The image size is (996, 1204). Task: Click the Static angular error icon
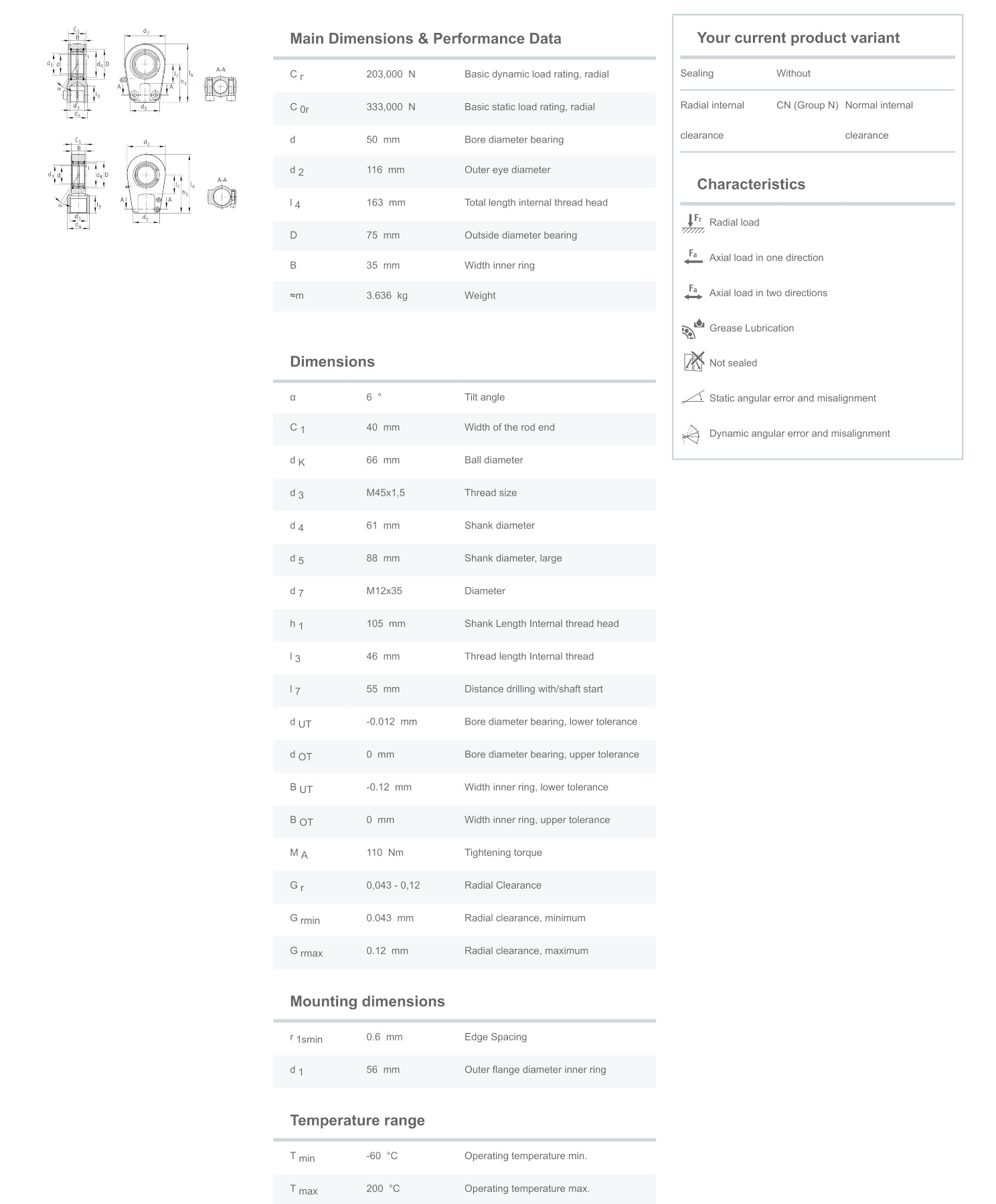pyautogui.click(x=692, y=398)
